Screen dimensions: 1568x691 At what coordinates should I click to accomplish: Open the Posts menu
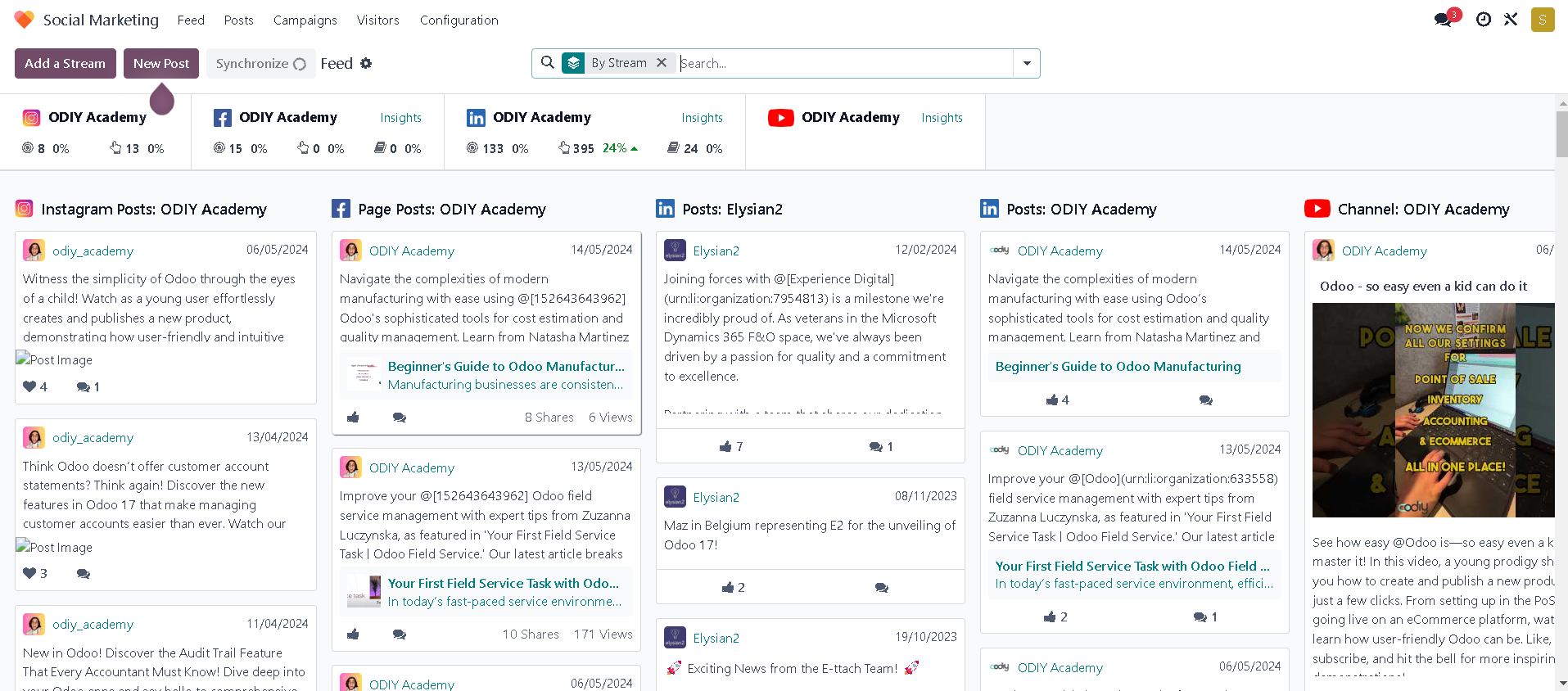[238, 20]
